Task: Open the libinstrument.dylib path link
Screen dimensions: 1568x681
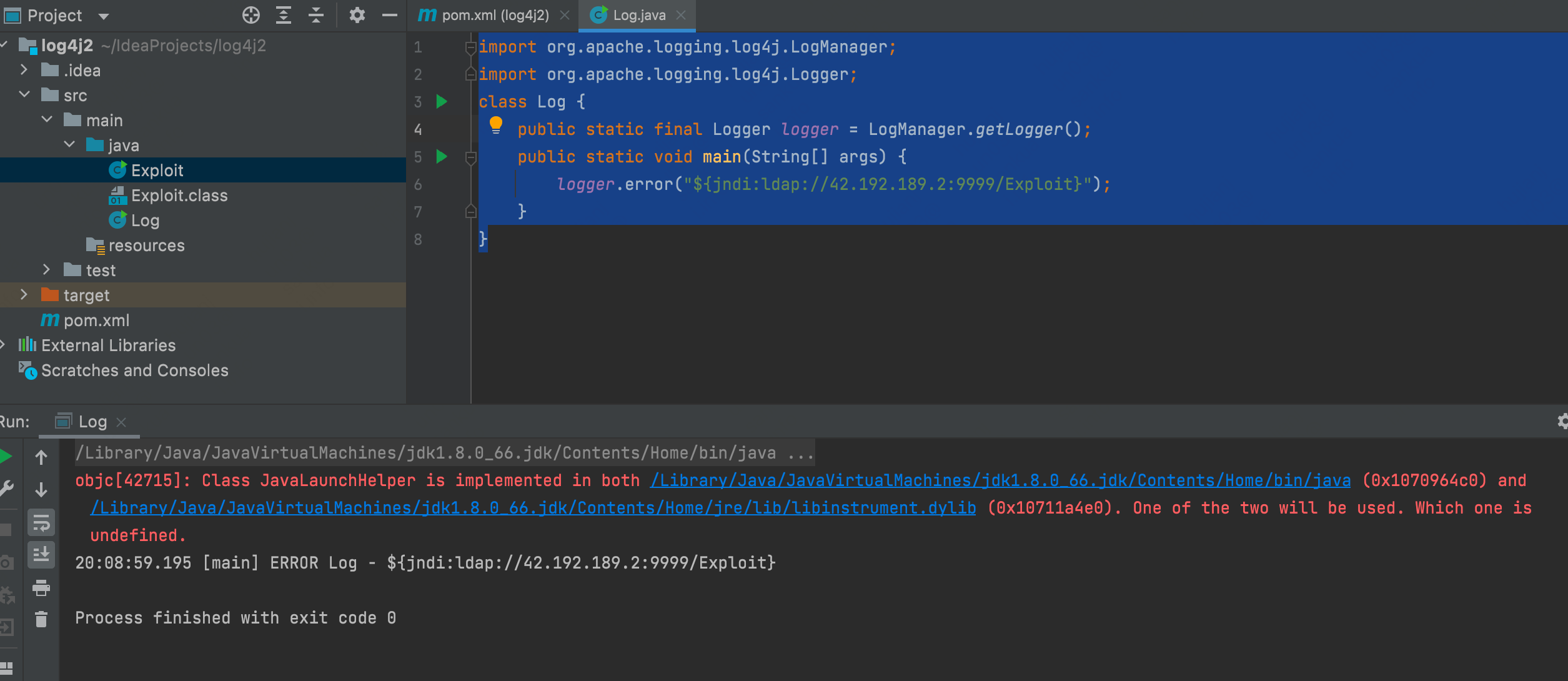Action: point(533,508)
